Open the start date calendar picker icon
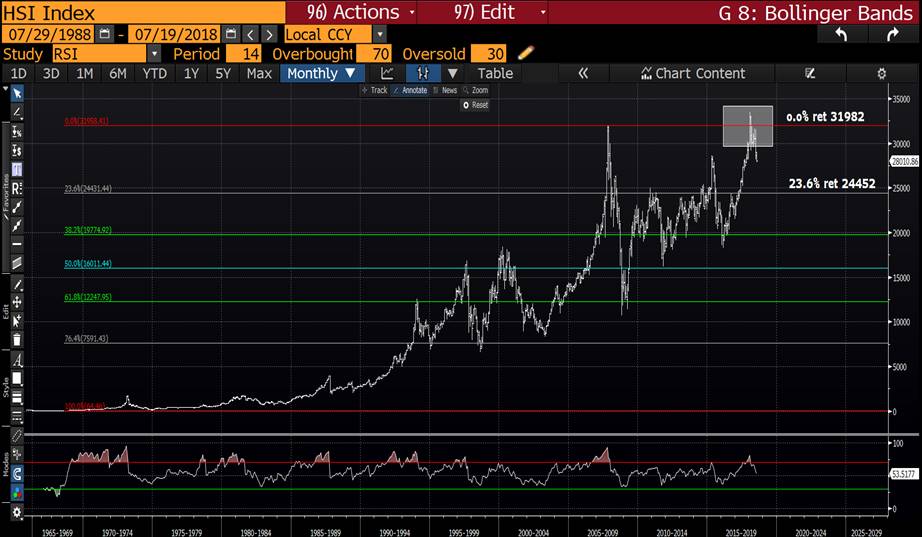The width and height of the screenshot is (922, 537). click(x=104, y=34)
